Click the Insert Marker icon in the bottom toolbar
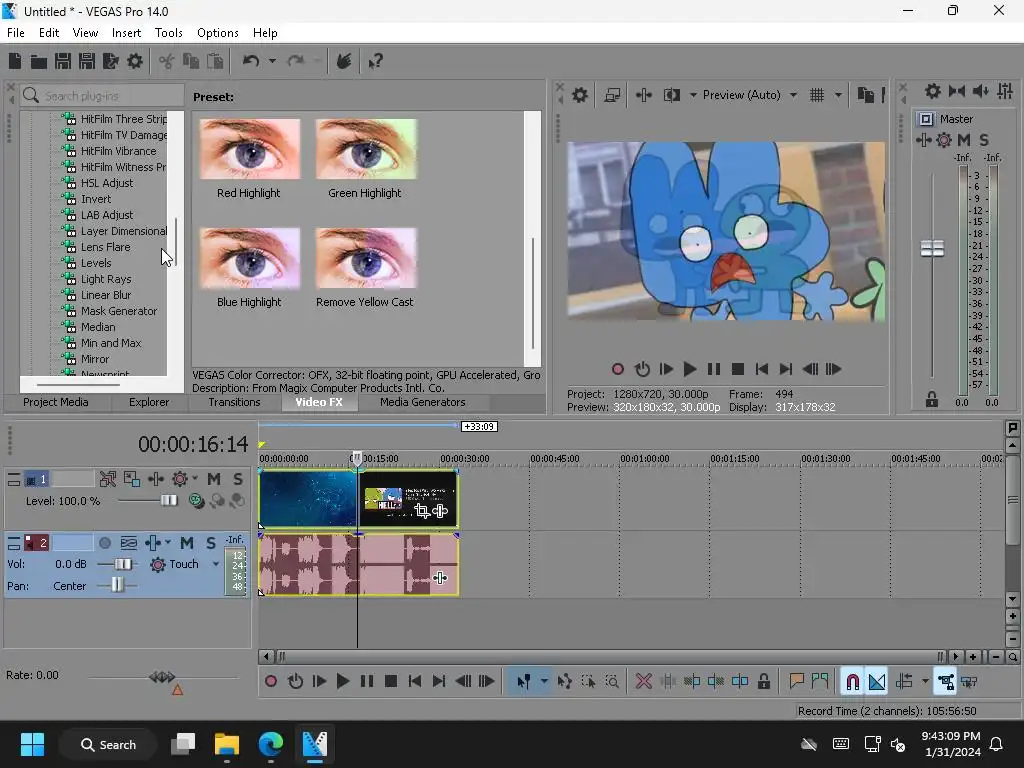Image resolution: width=1024 pixels, height=768 pixels. click(796, 682)
